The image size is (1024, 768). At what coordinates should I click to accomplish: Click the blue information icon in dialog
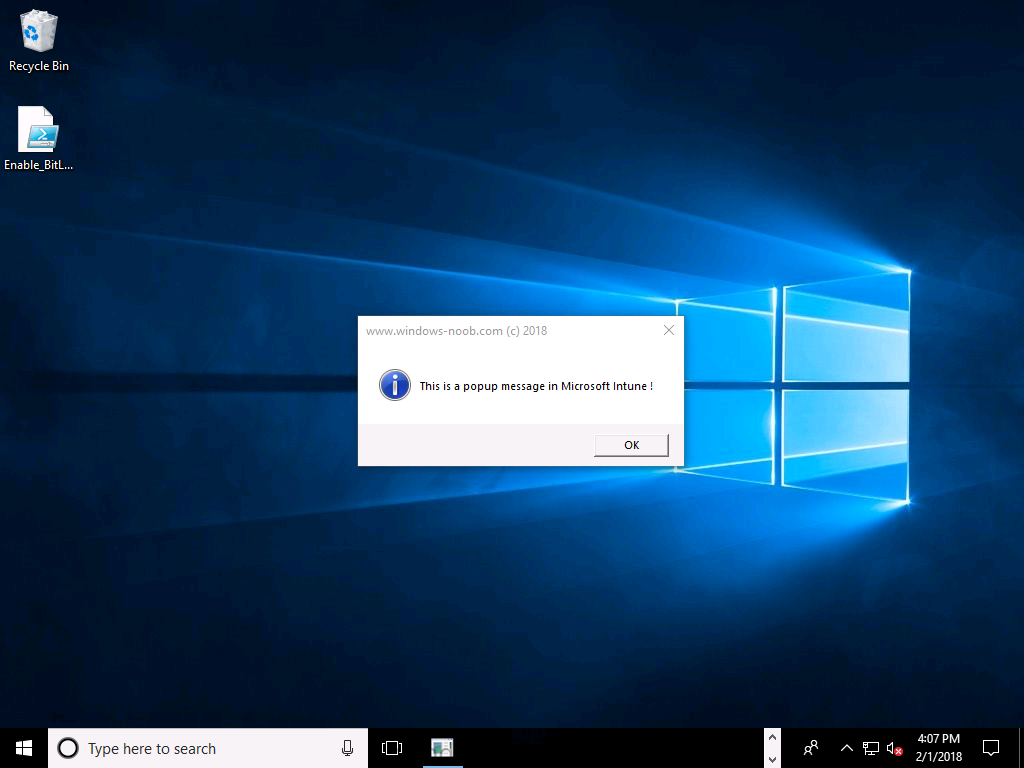coord(395,385)
